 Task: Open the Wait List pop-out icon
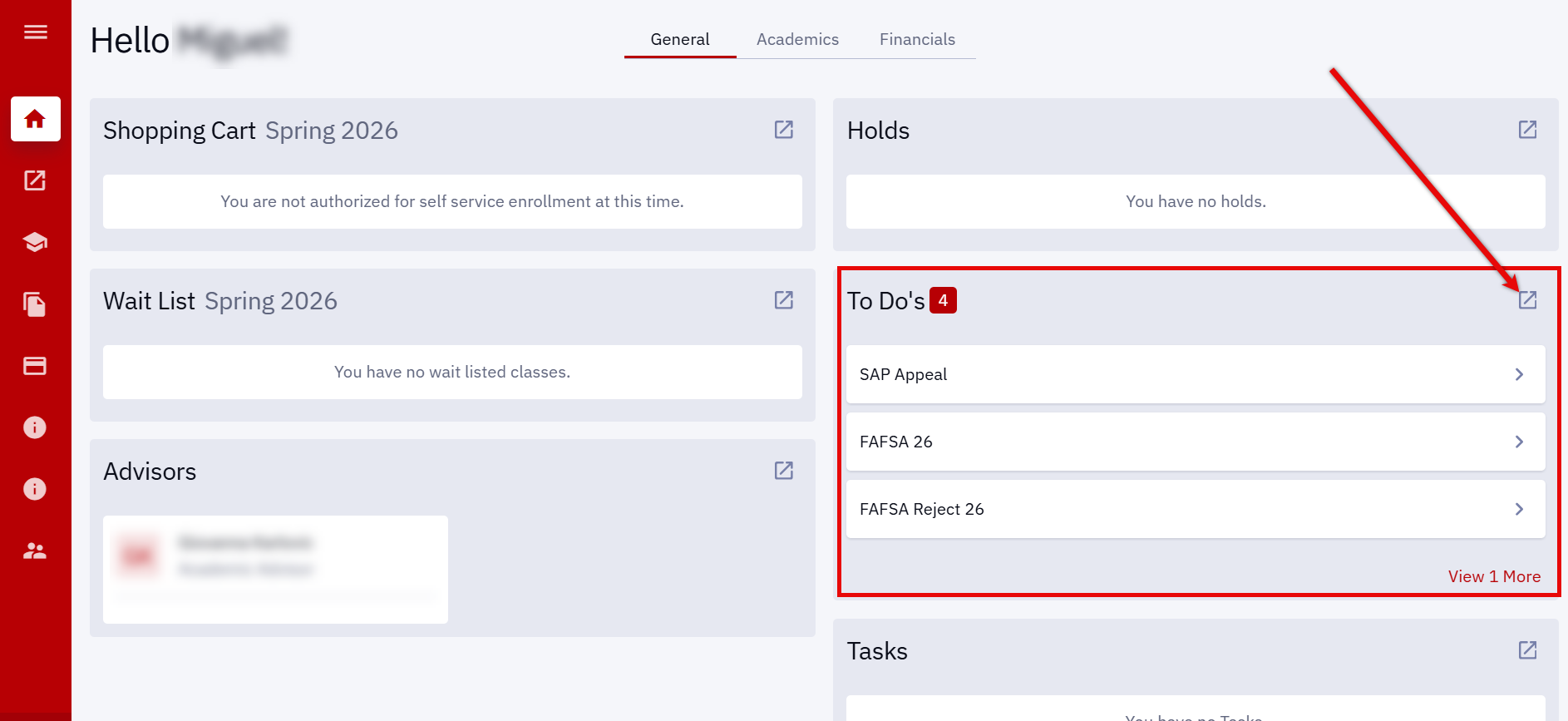[x=783, y=300]
